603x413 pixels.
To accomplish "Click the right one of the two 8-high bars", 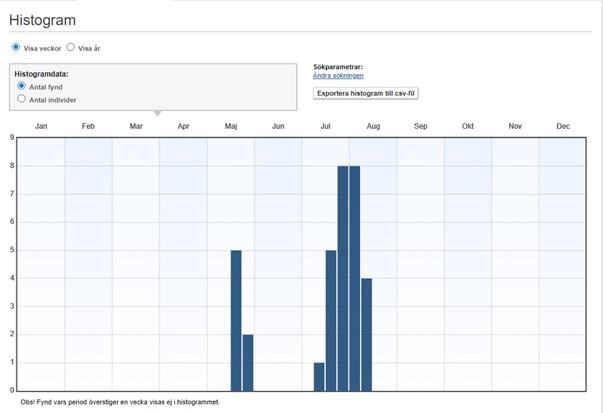I will (354, 278).
